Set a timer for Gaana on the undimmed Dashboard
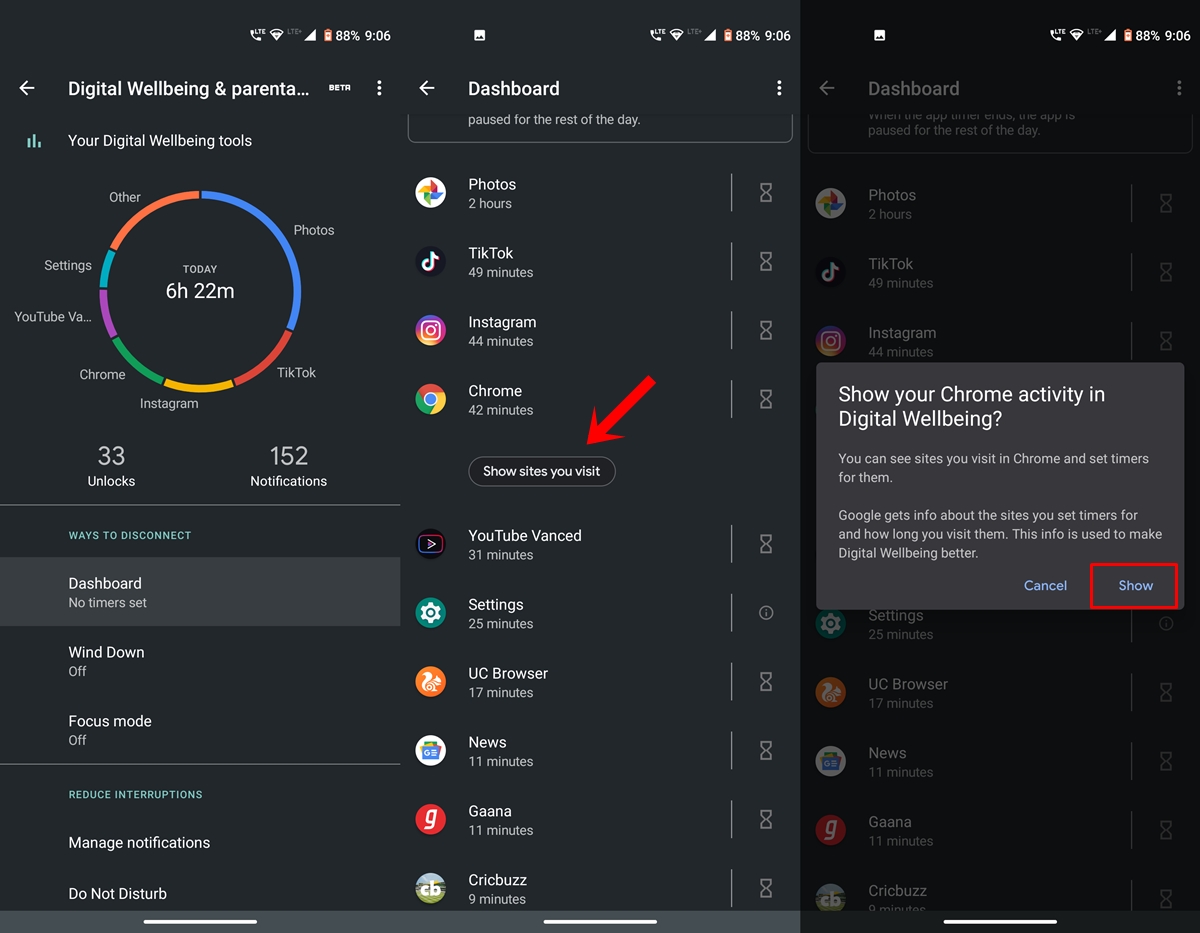Viewport: 1200px width, 933px height. tap(766, 820)
